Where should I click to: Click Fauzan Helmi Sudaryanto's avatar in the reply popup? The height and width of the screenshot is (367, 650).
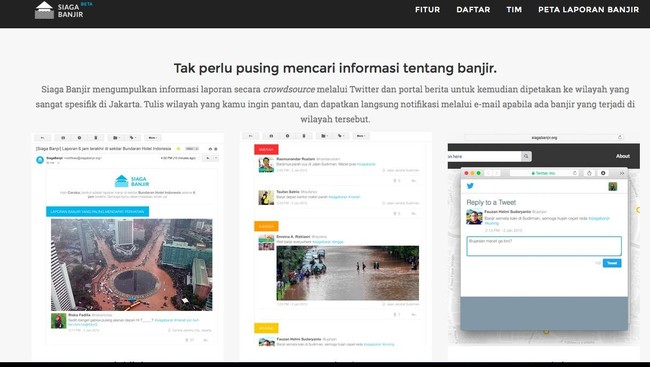(x=474, y=217)
